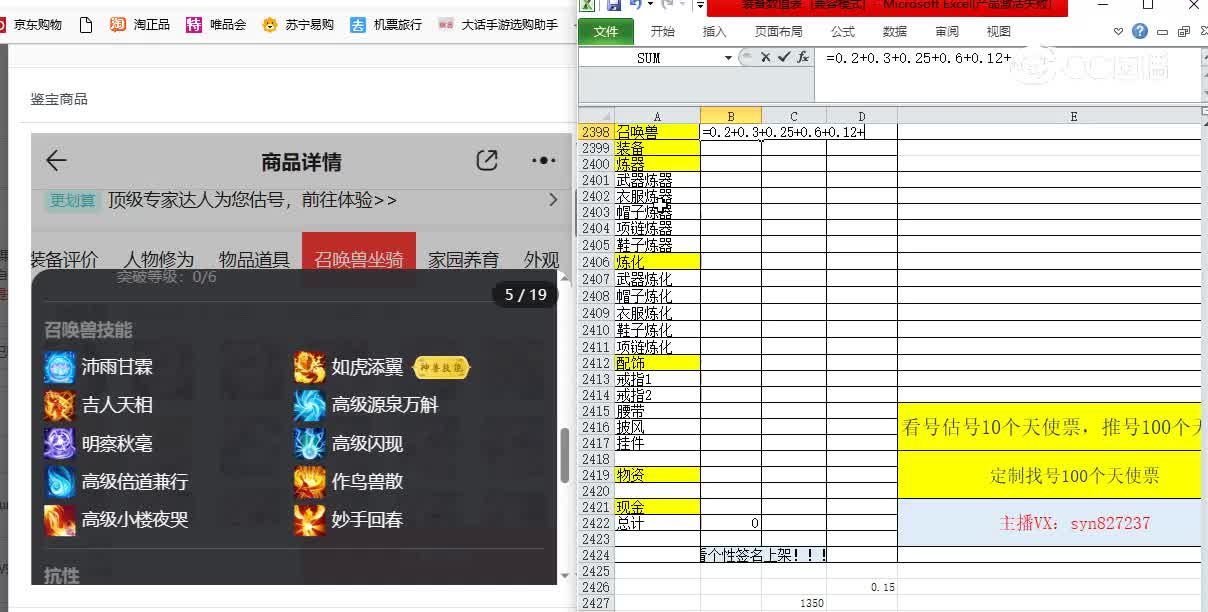Click the 武器炼器 cell
Screen dimensions: 1208x612
pos(657,181)
